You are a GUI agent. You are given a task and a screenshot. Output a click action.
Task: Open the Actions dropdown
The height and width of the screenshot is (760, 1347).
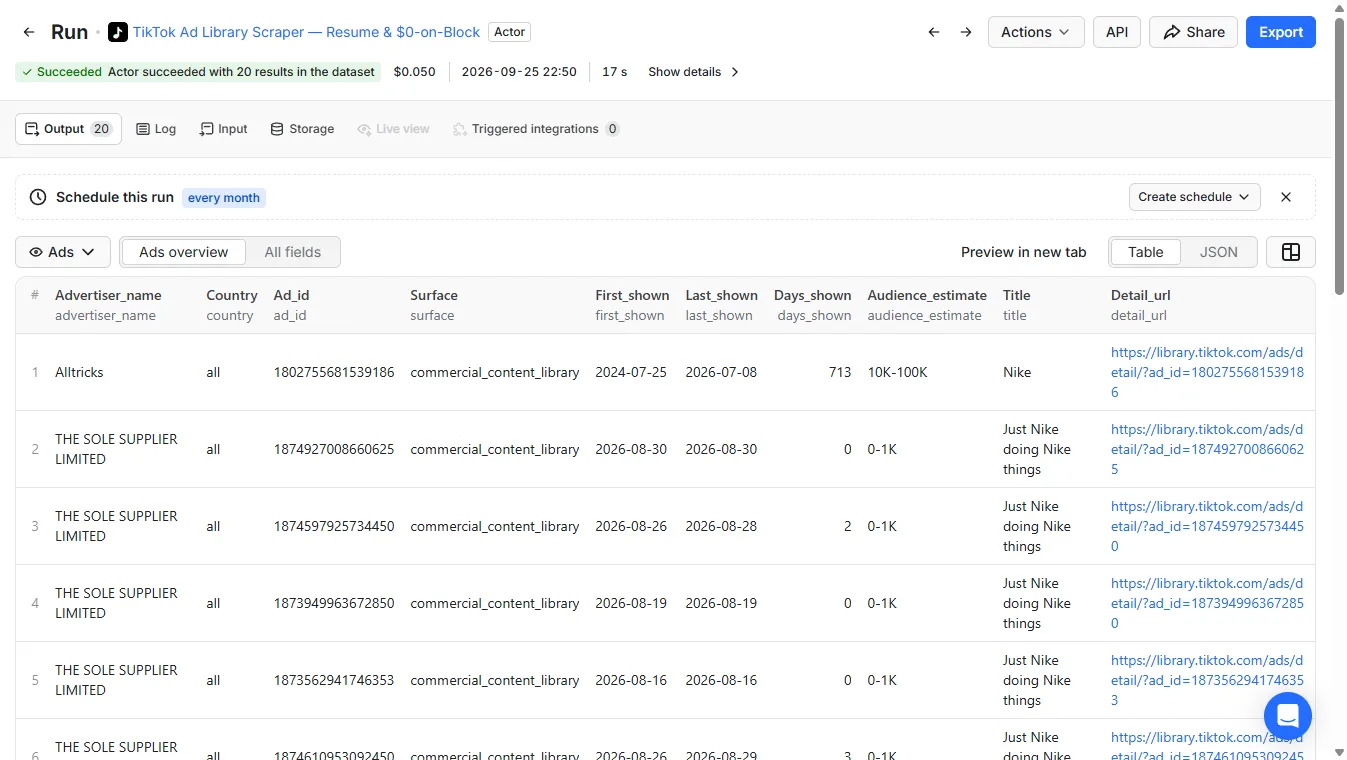point(1036,32)
